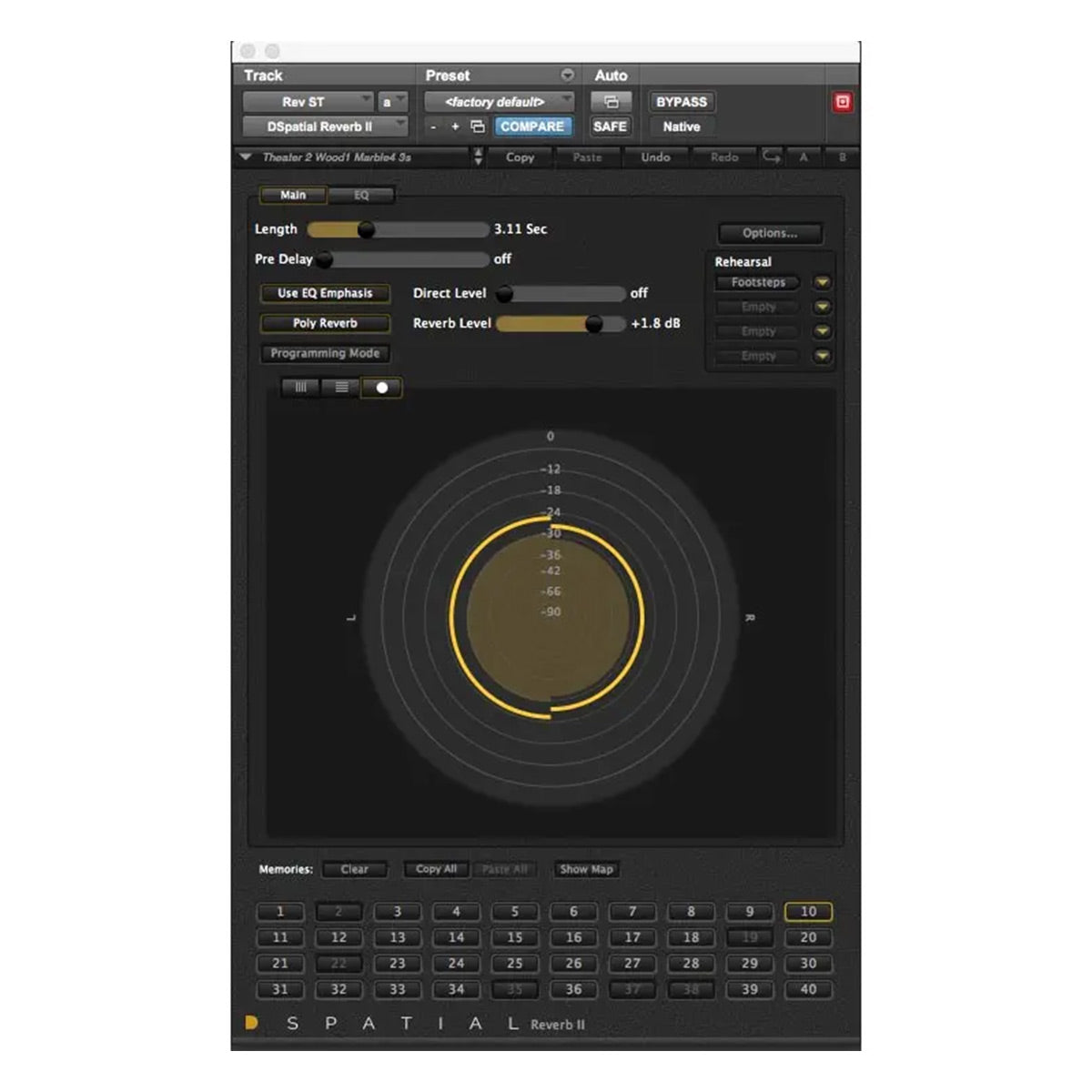Open the preset settings copy icon
Screen dimensions: 1092x1092
click(478, 127)
